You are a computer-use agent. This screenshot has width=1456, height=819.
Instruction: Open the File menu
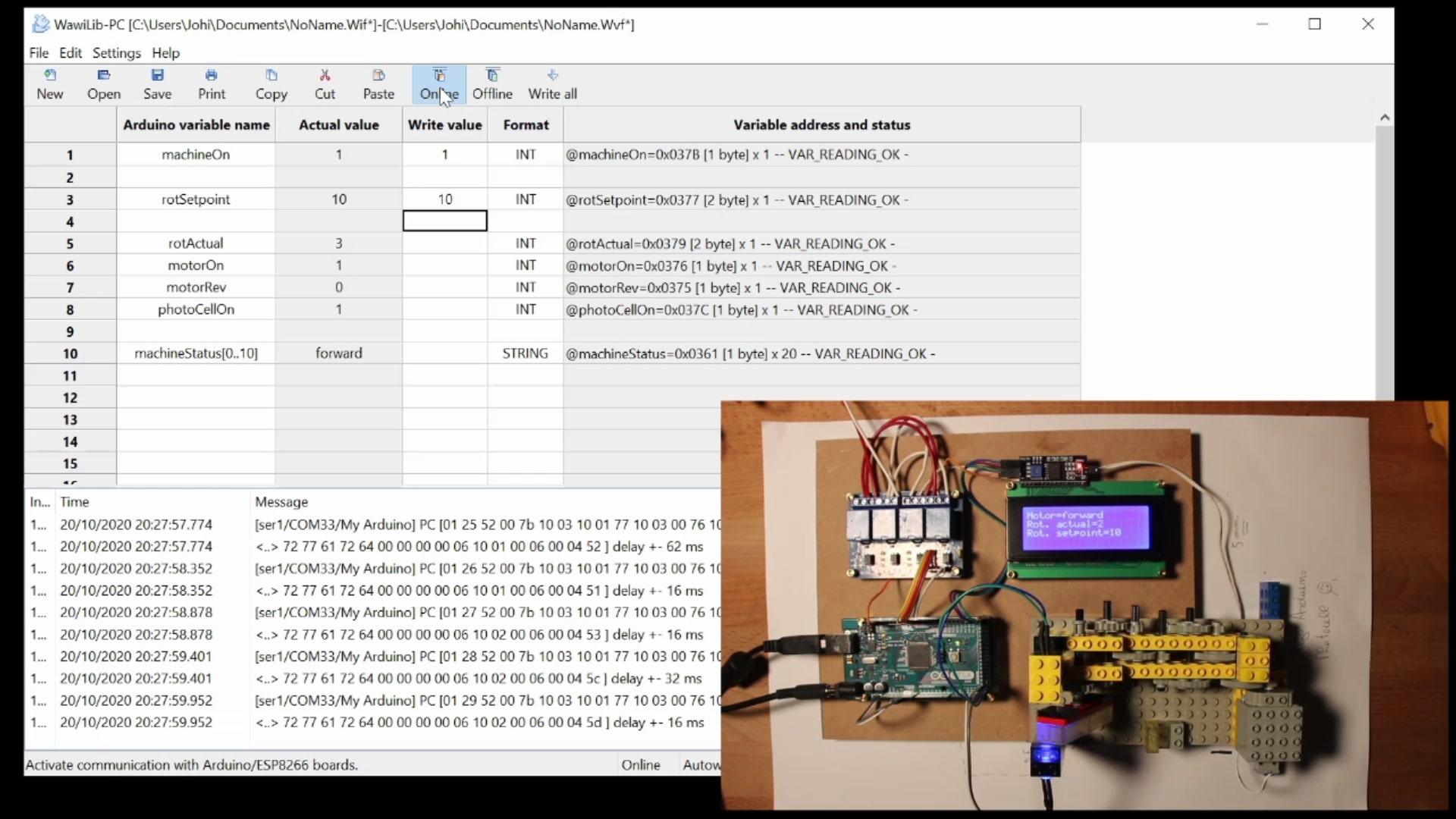pyautogui.click(x=39, y=53)
